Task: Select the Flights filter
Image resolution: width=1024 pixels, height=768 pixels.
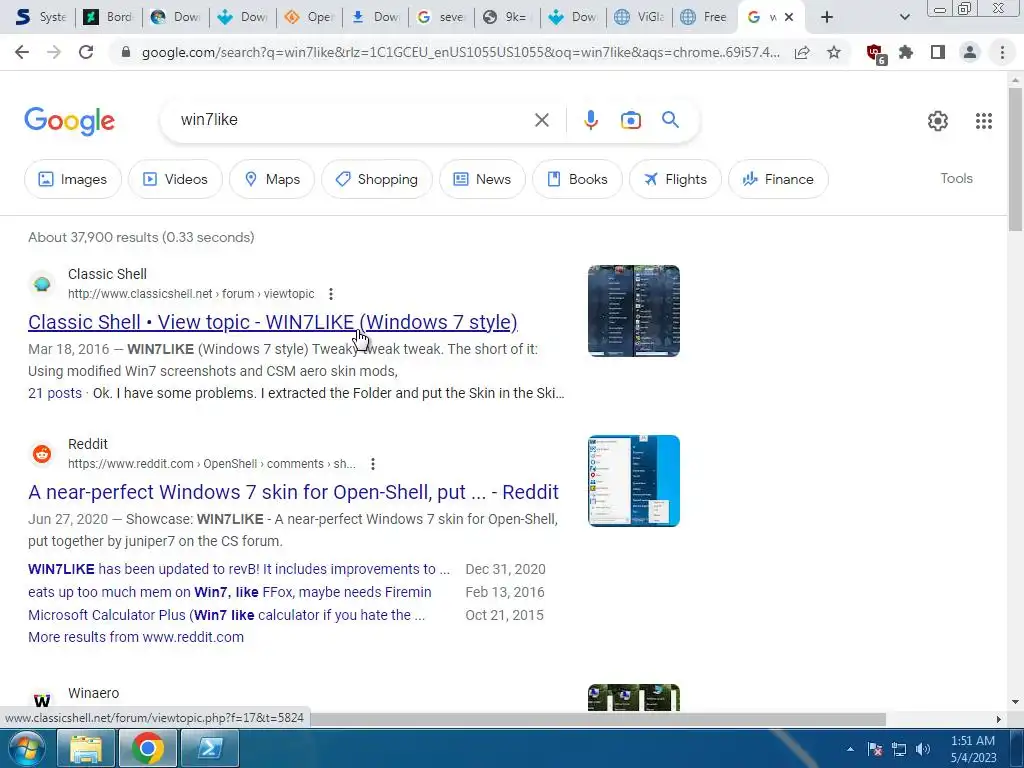Action: (675, 179)
